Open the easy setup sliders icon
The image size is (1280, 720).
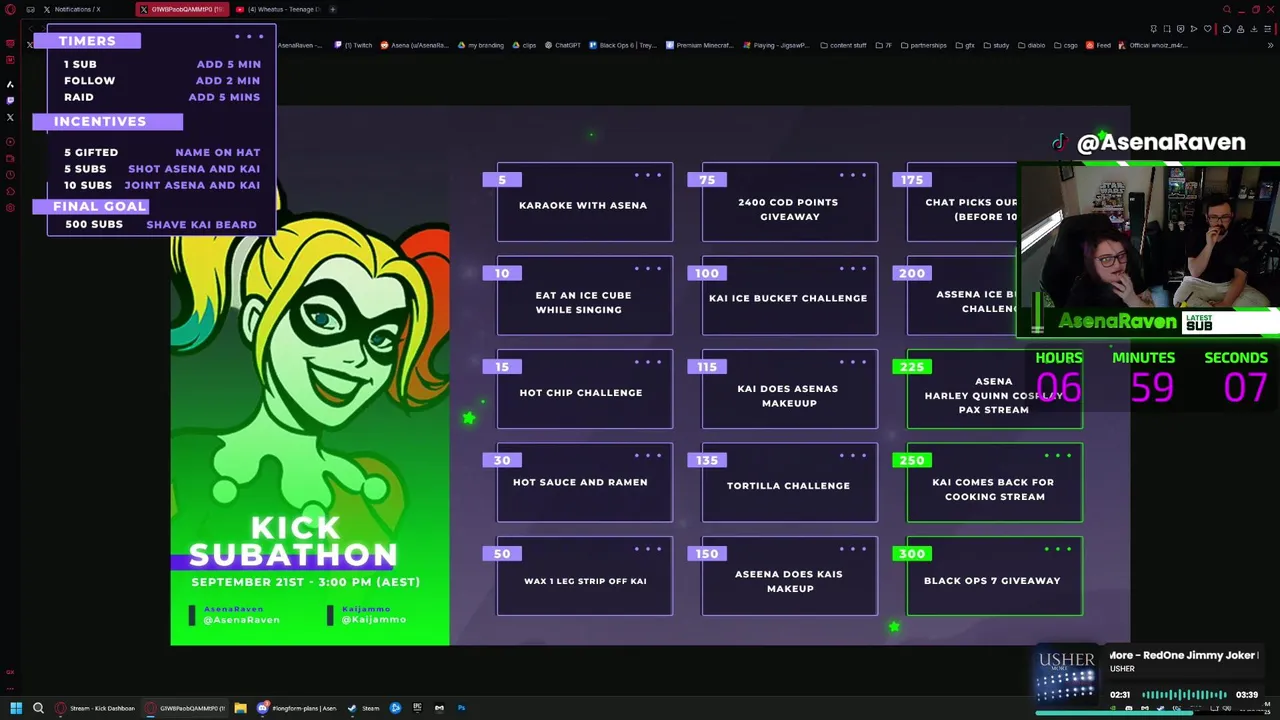click(x=1267, y=29)
